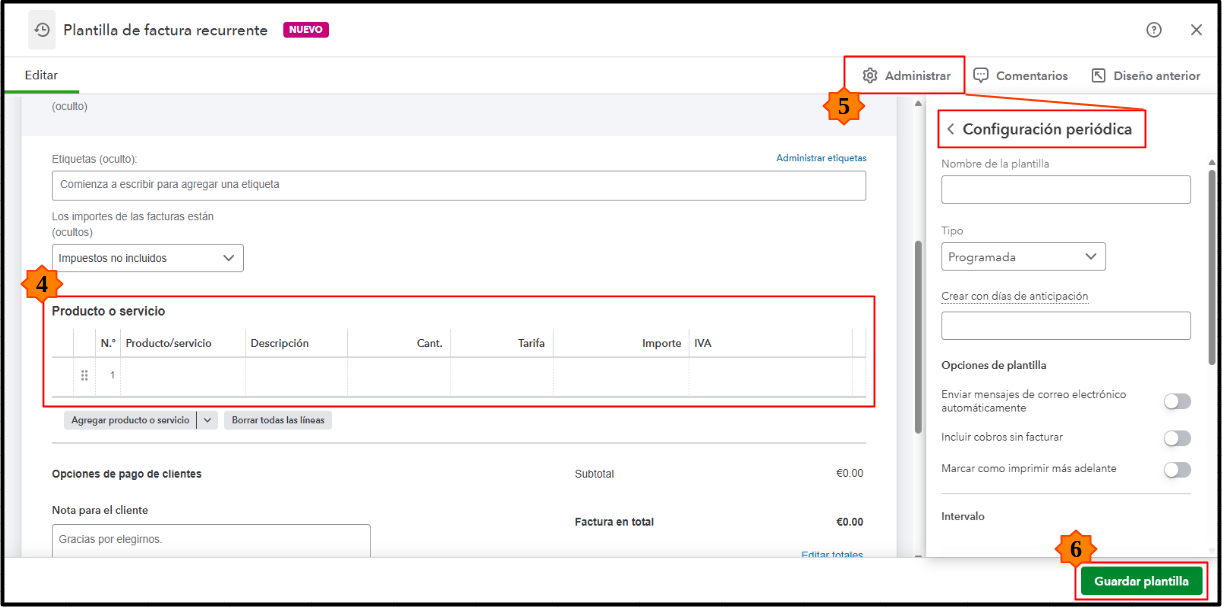Open the help question mark icon
The height and width of the screenshot is (607, 1222).
[1154, 30]
